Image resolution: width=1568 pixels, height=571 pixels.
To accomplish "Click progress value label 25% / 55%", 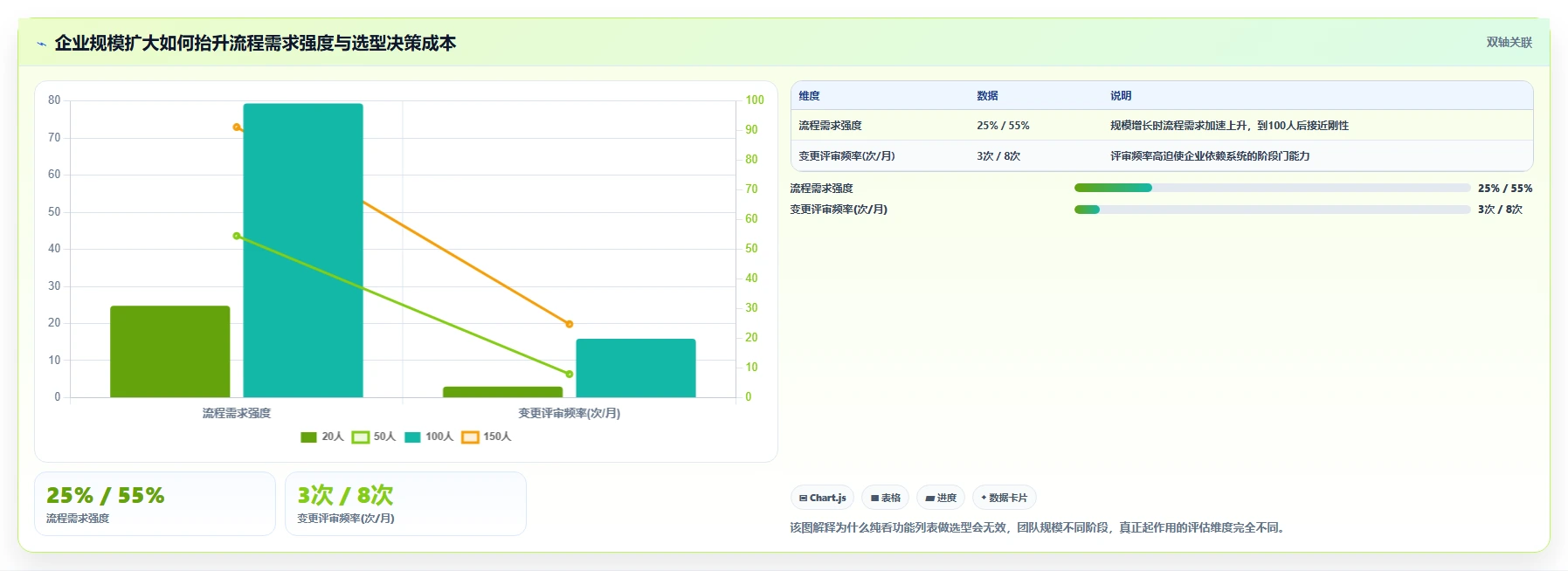I will [x=1505, y=188].
